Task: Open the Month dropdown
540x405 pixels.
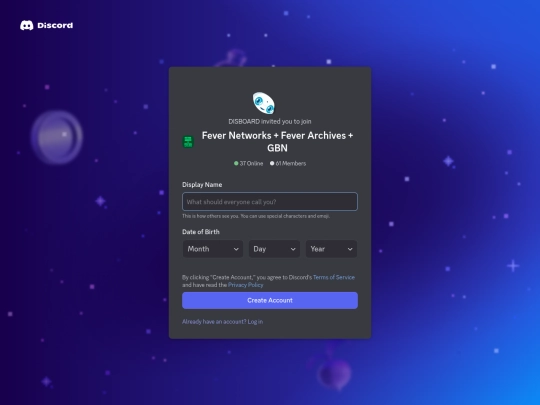Action: coord(212,249)
